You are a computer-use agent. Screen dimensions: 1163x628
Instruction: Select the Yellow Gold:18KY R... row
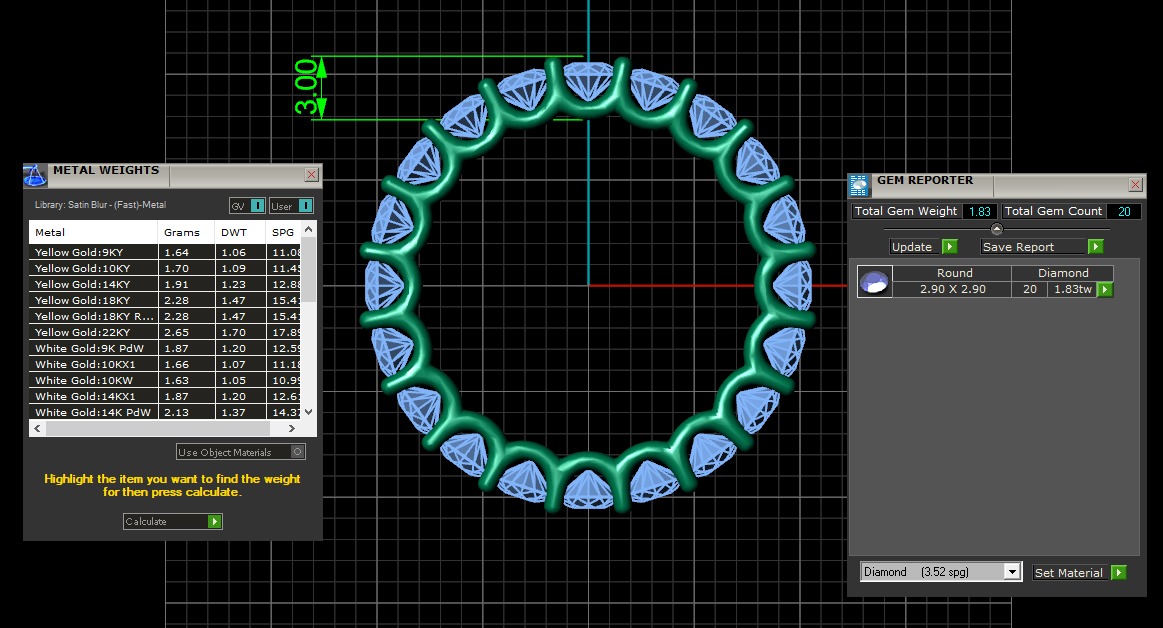pyautogui.click(x=165, y=316)
